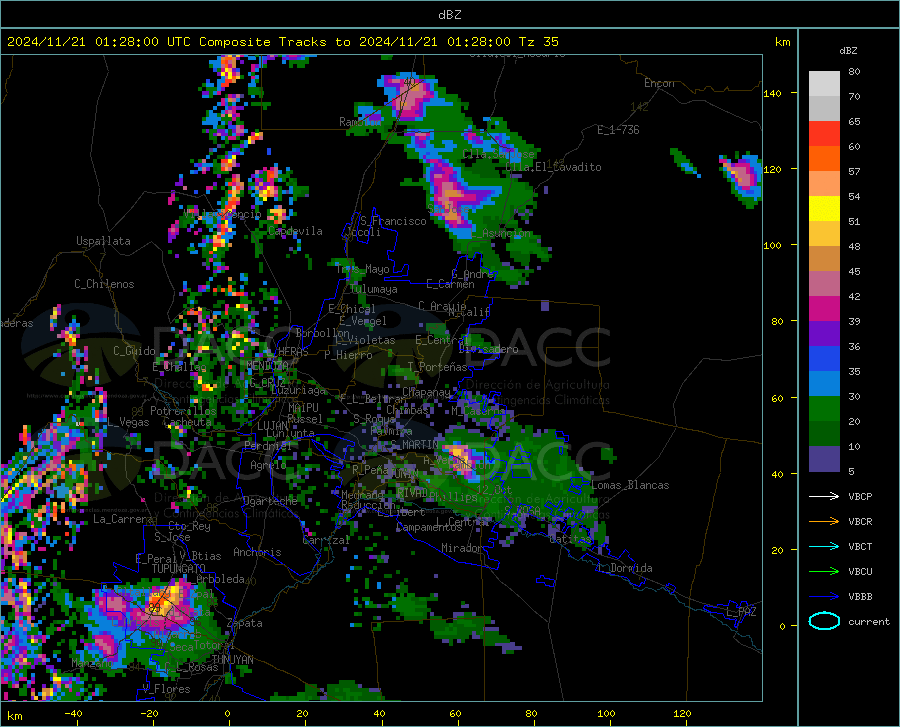Screen dimensions: 900x727
Task: Pick the slate 5-10 dBZ color band
Action: coord(824,459)
